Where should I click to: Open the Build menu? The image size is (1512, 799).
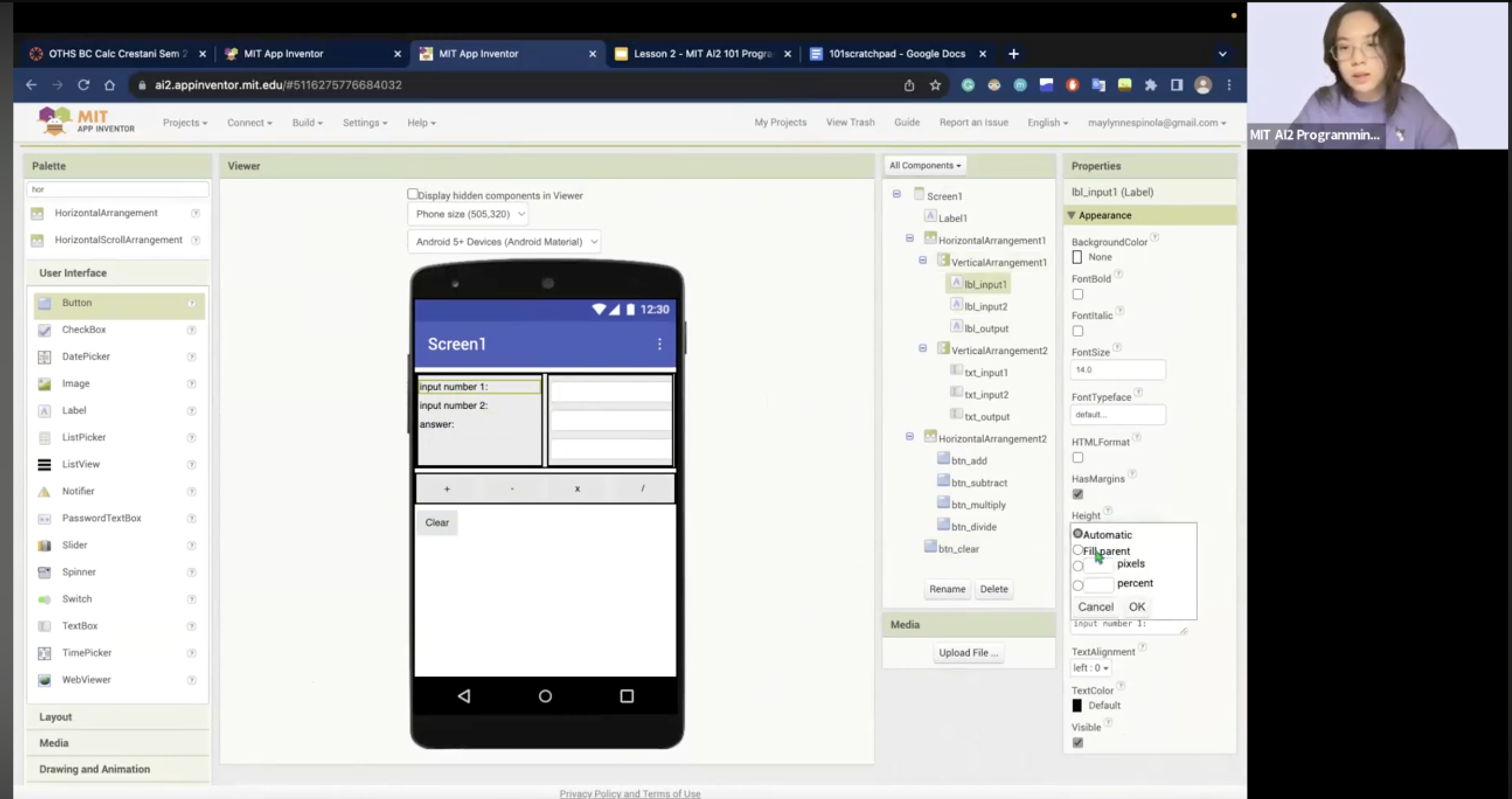[307, 122]
